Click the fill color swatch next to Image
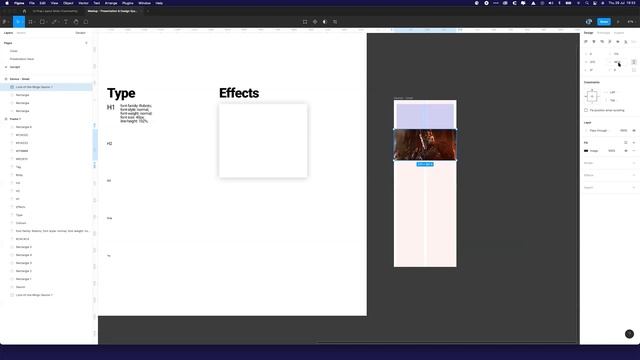Viewport: 640px width, 360px height. (586, 151)
